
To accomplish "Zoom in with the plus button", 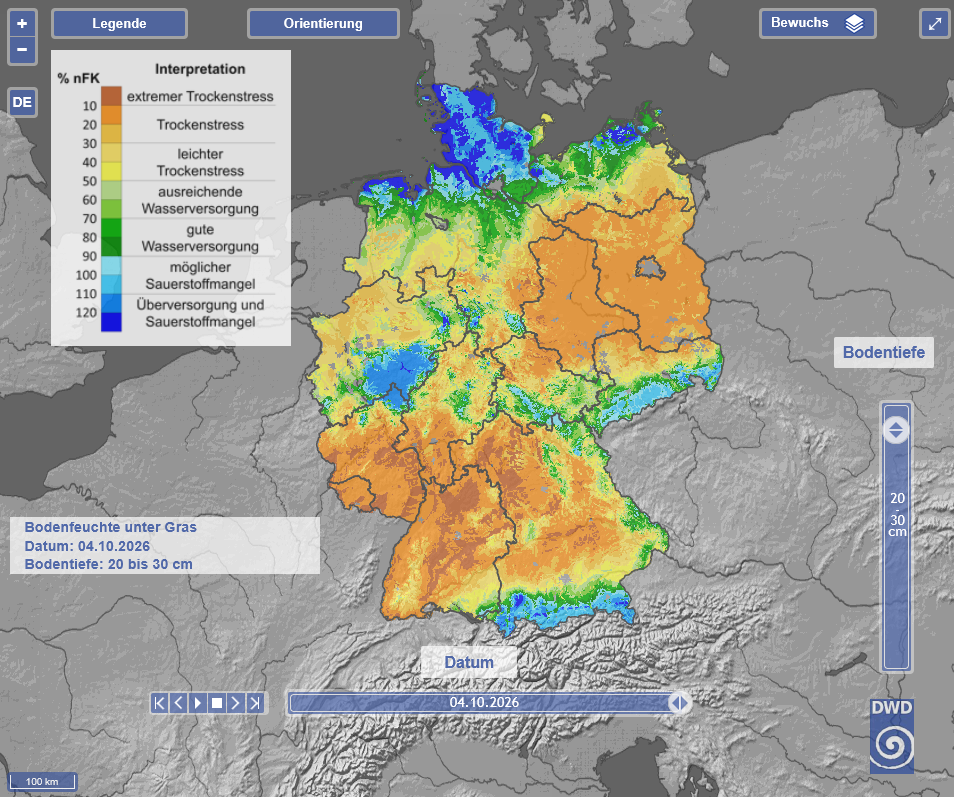I will click(22, 24).
